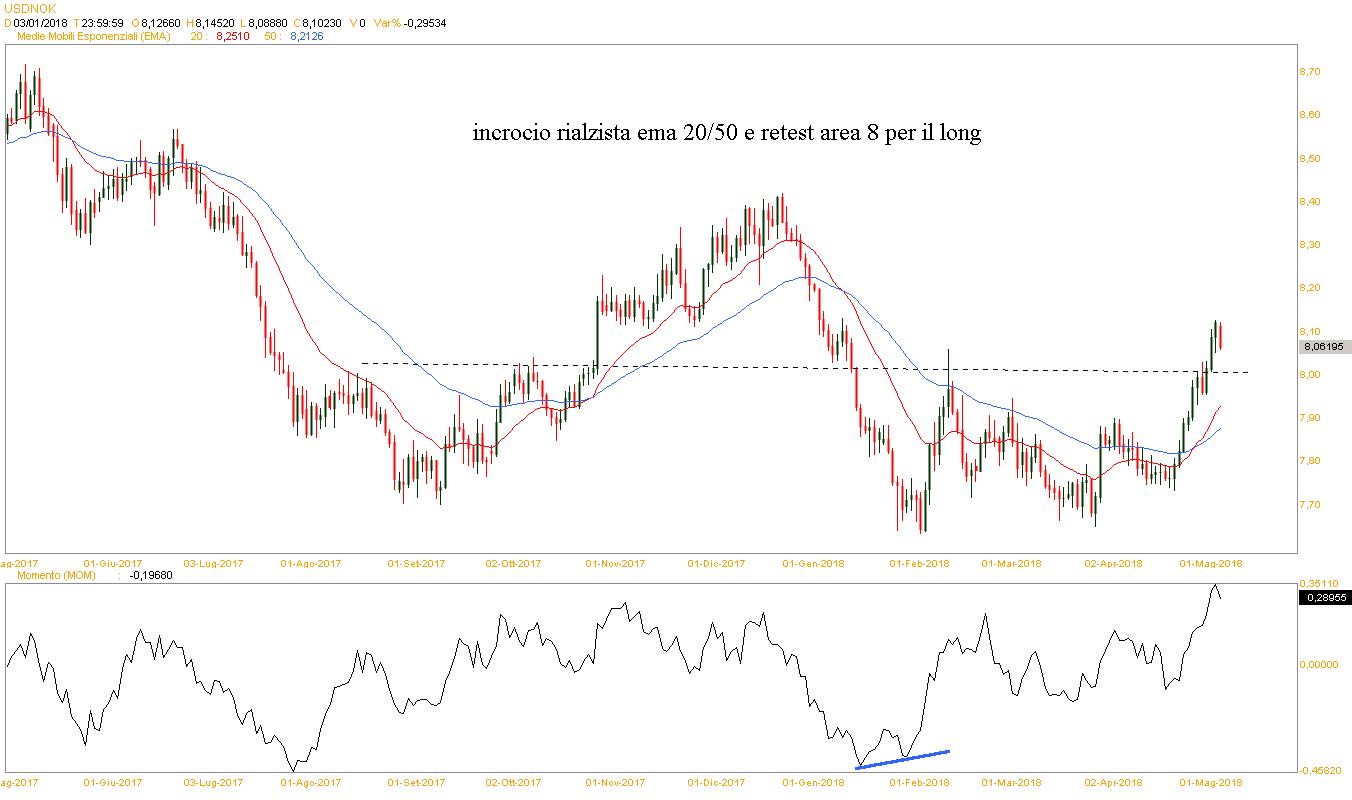Click the Var% value in the header
This screenshot has height=800, width=1352.
point(427,22)
